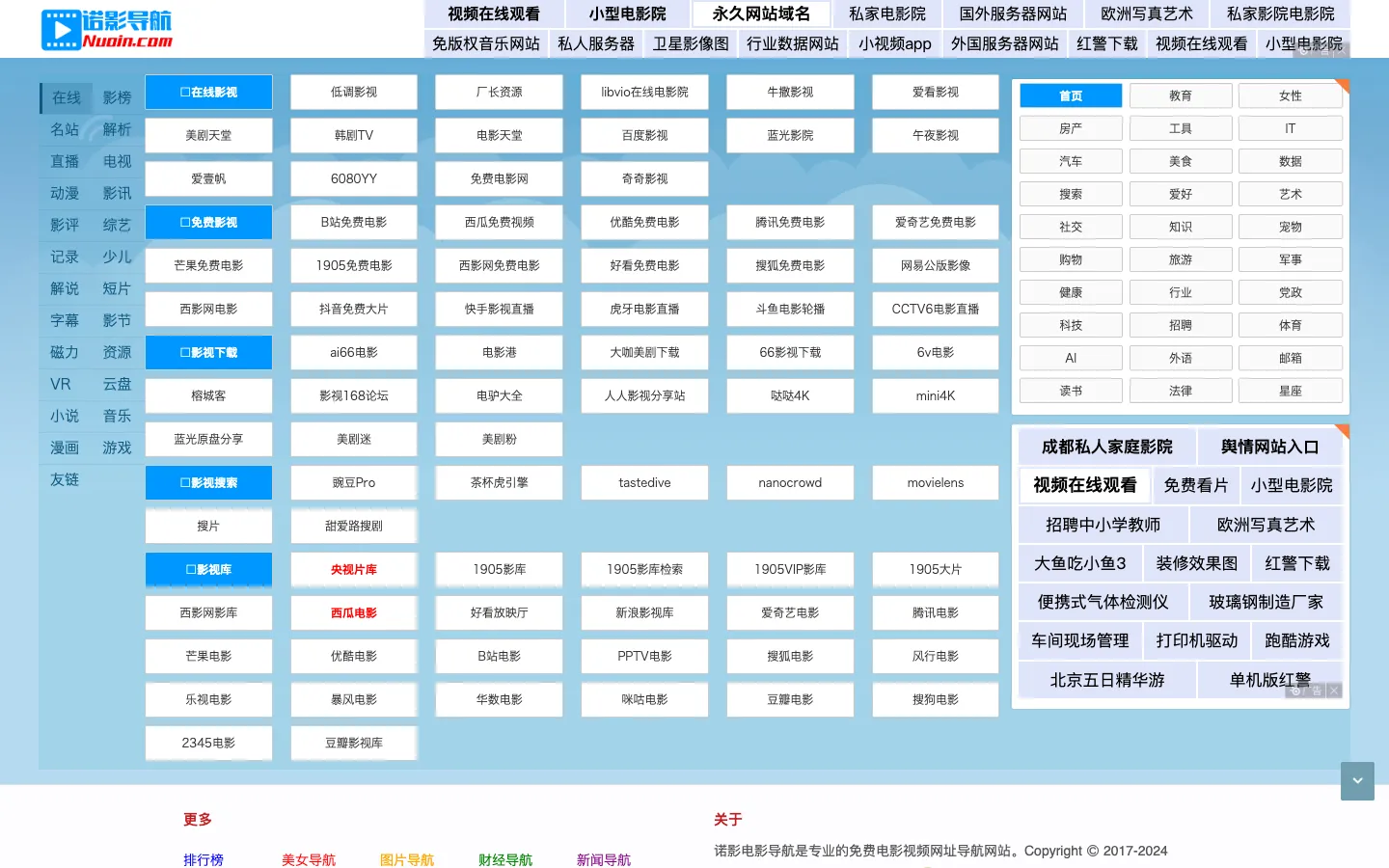1389x868 pixels.
Task: Open the movielens link
Action: click(936, 483)
